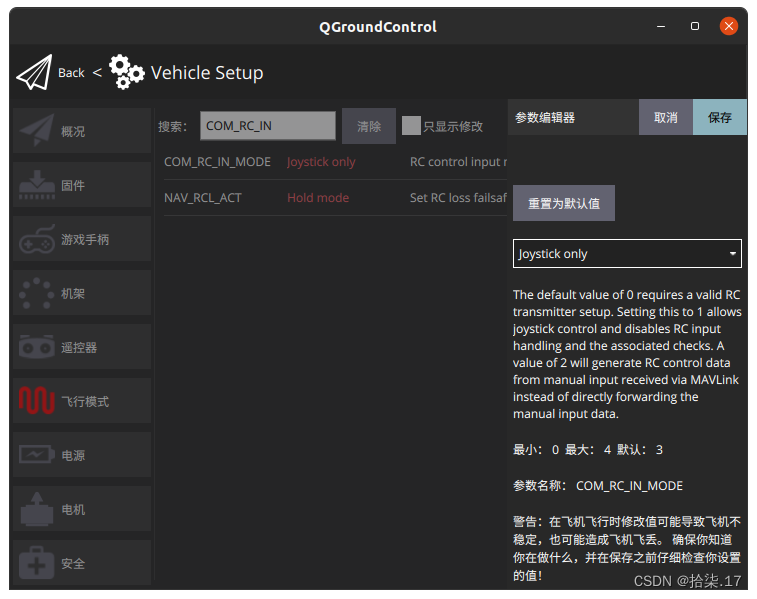Expand the Joystick only dropdown

(x=627, y=253)
